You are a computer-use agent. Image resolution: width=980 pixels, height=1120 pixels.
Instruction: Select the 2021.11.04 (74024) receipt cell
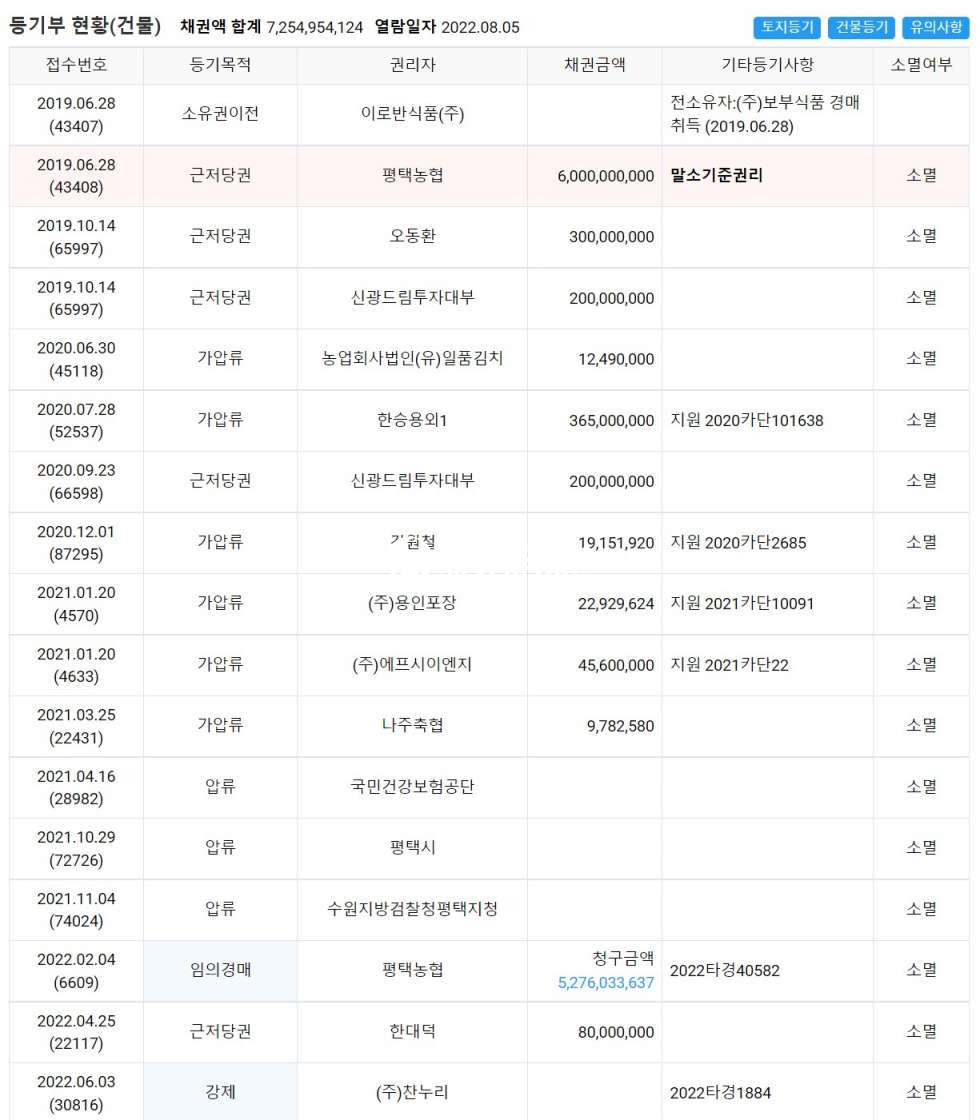coord(76,909)
